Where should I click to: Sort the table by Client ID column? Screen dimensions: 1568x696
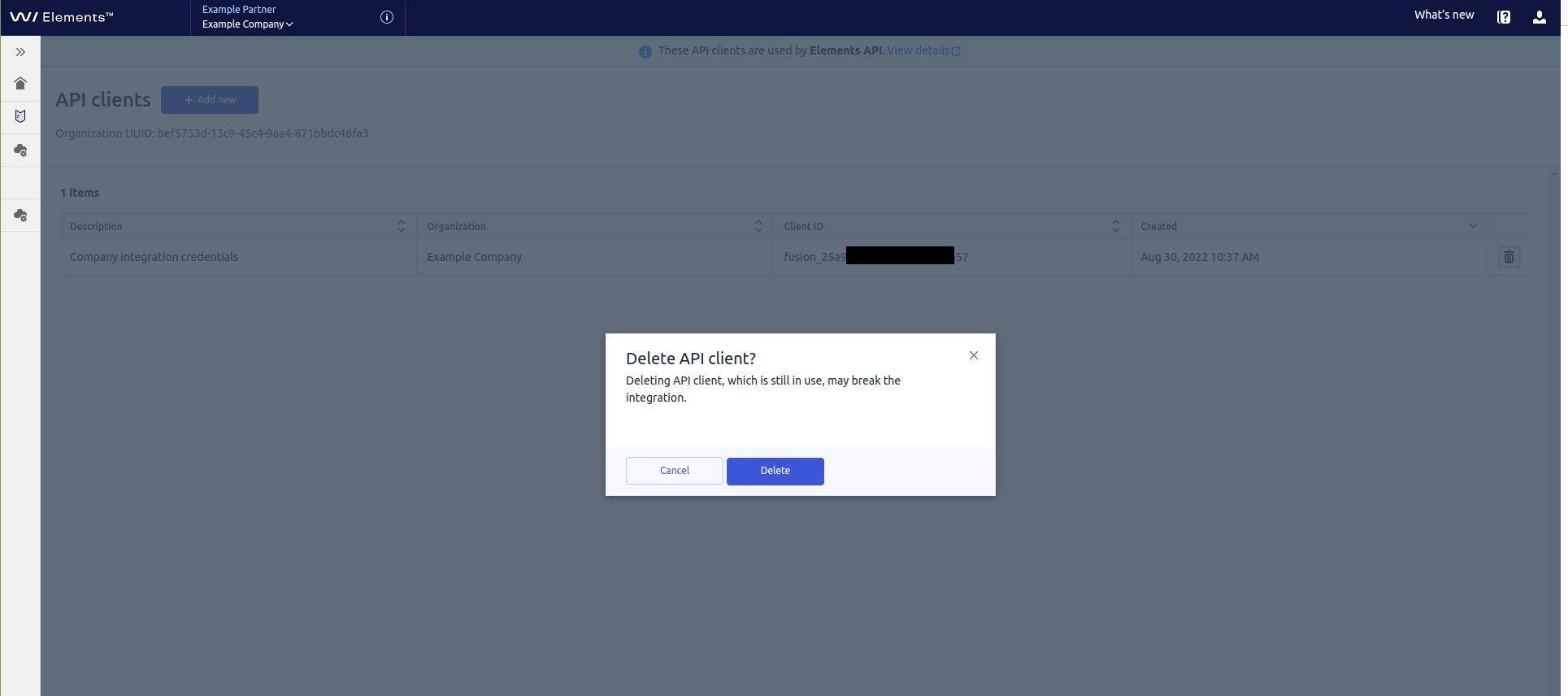coord(1115,226)
